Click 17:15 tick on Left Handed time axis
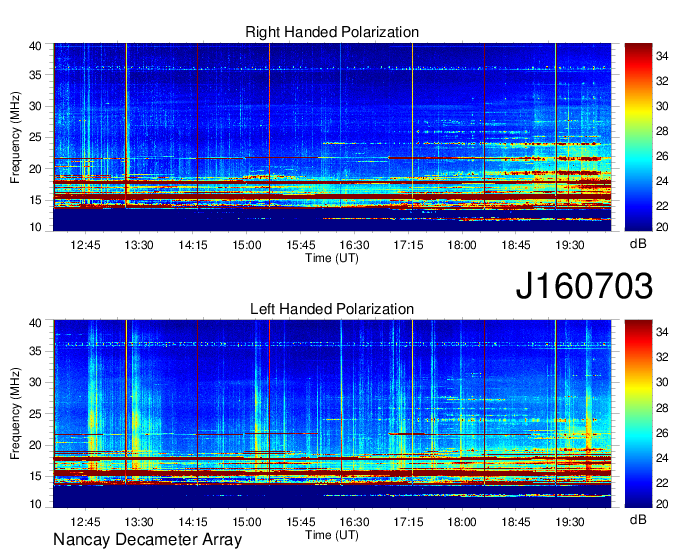The width and height of the screenshot is (680, 552). click(x=409, y=522)
